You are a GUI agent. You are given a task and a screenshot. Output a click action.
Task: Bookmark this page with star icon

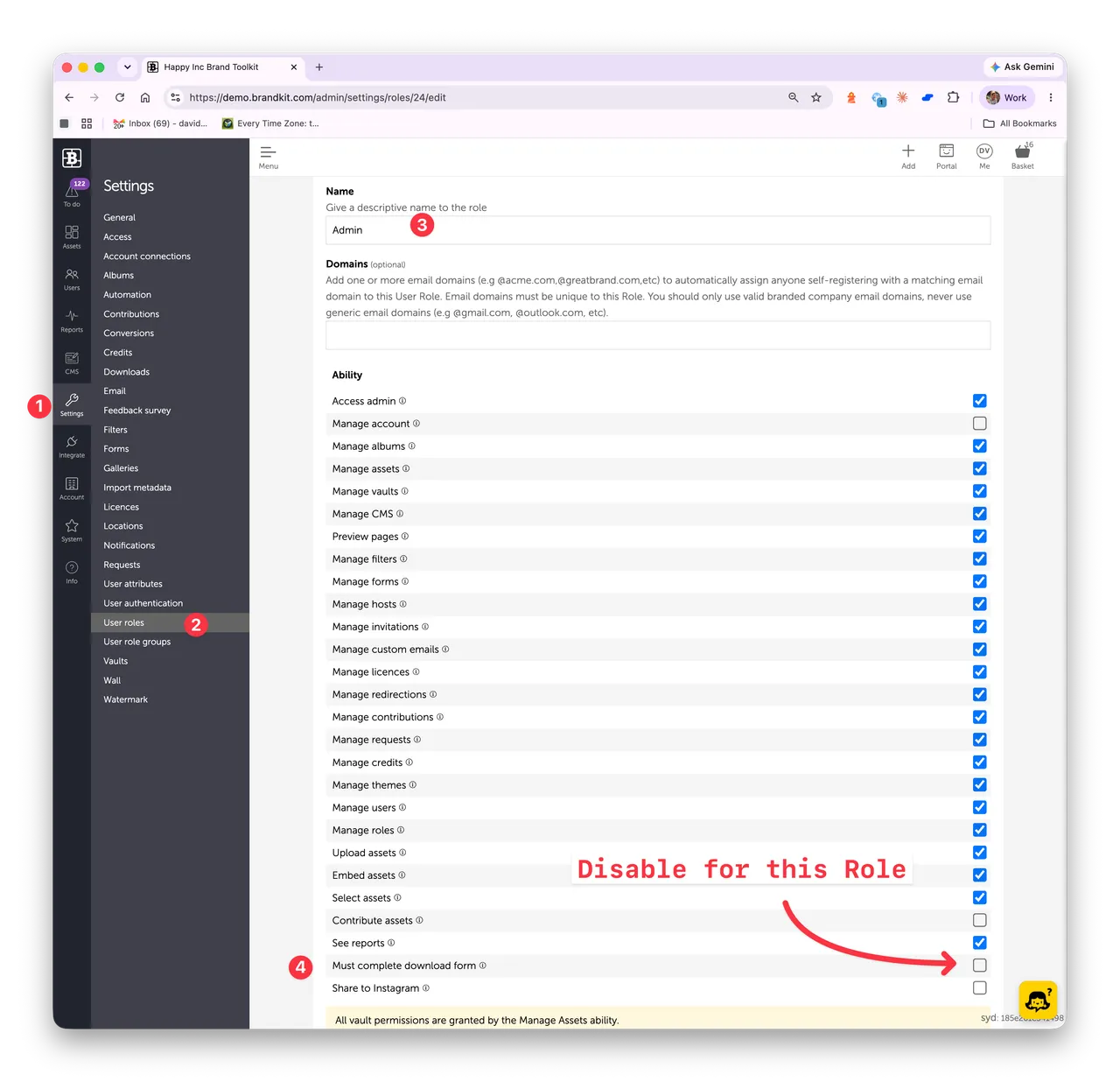(x=816, y=97)
